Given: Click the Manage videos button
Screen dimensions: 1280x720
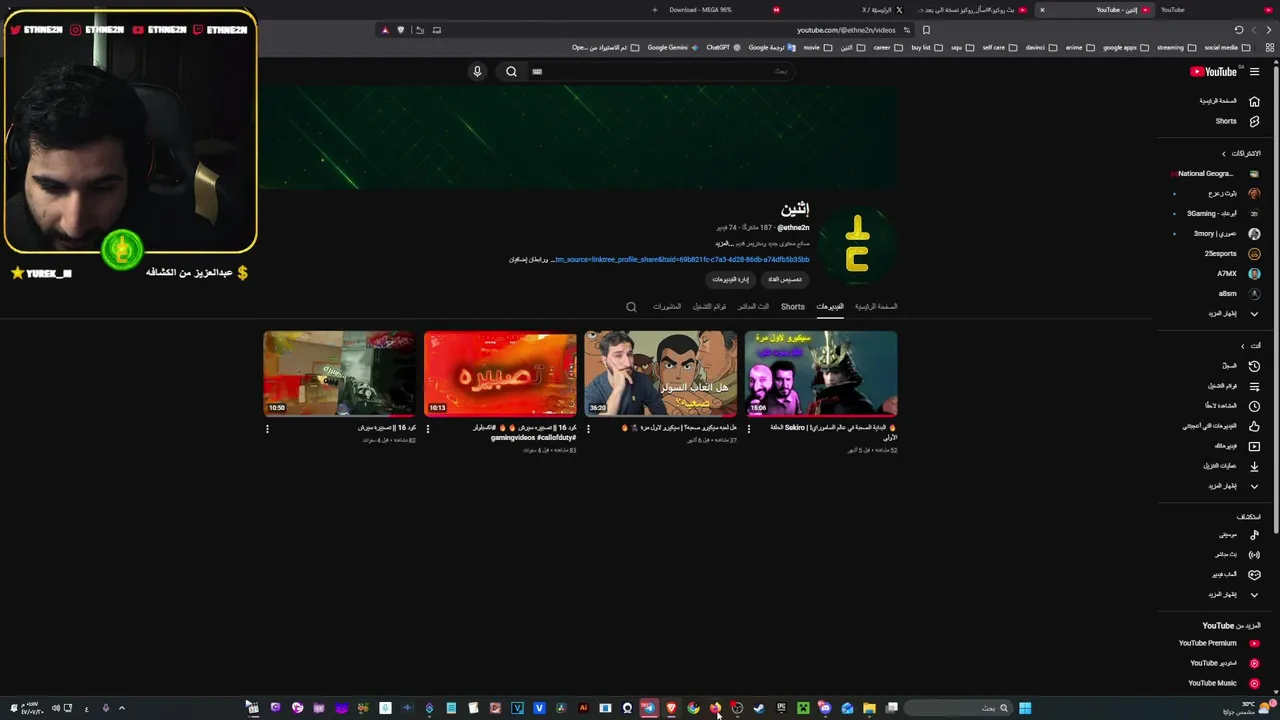Looking at the screenshot, I should tap(731, 279).
